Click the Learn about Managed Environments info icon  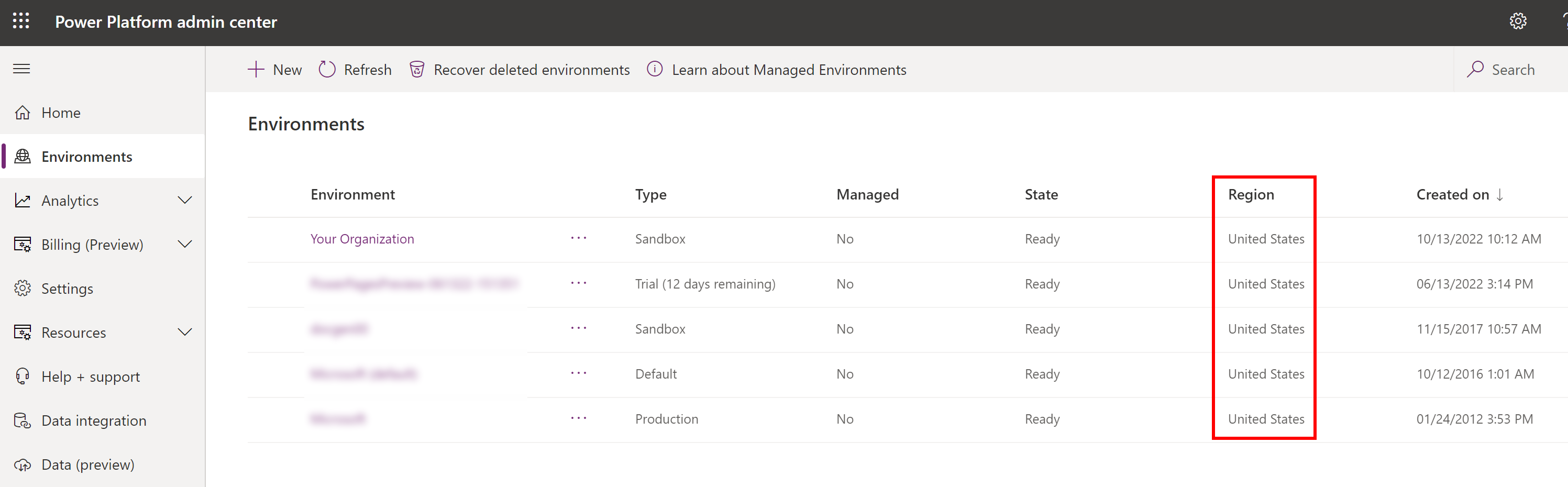[654, 70]
